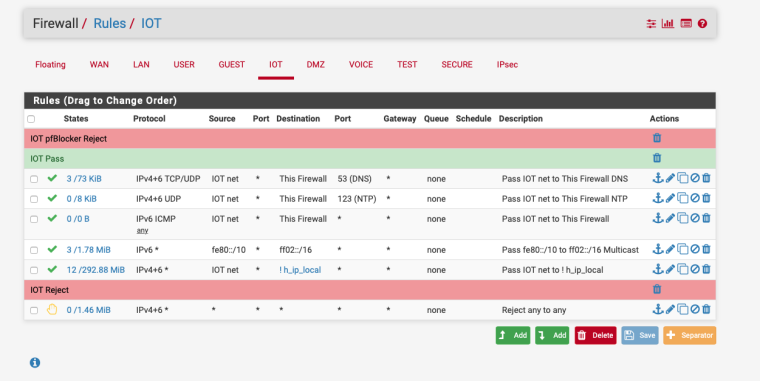
Task: Check the NTP rule row checkbox
Action: [34, 199]
